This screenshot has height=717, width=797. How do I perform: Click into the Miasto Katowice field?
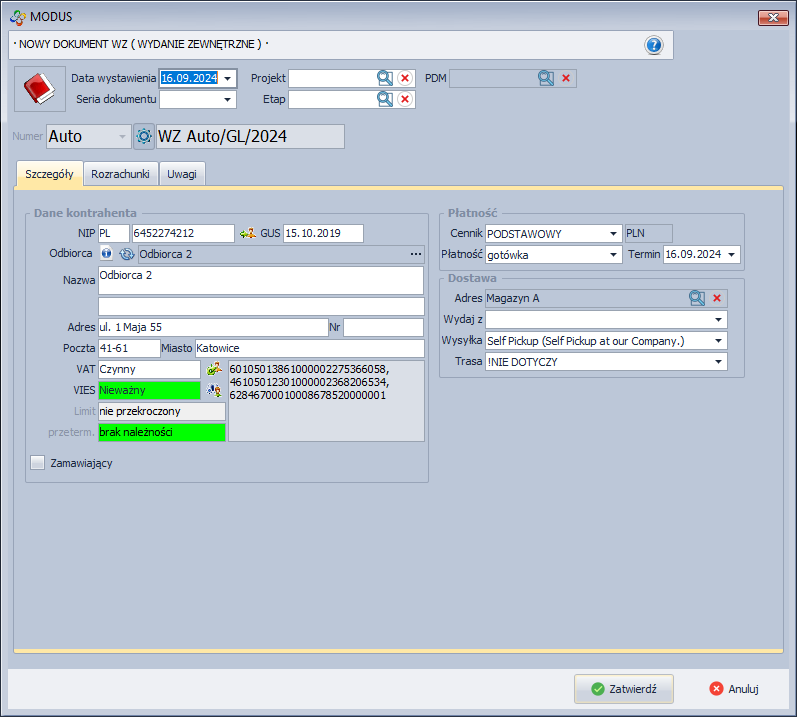(x=309, y=348)
